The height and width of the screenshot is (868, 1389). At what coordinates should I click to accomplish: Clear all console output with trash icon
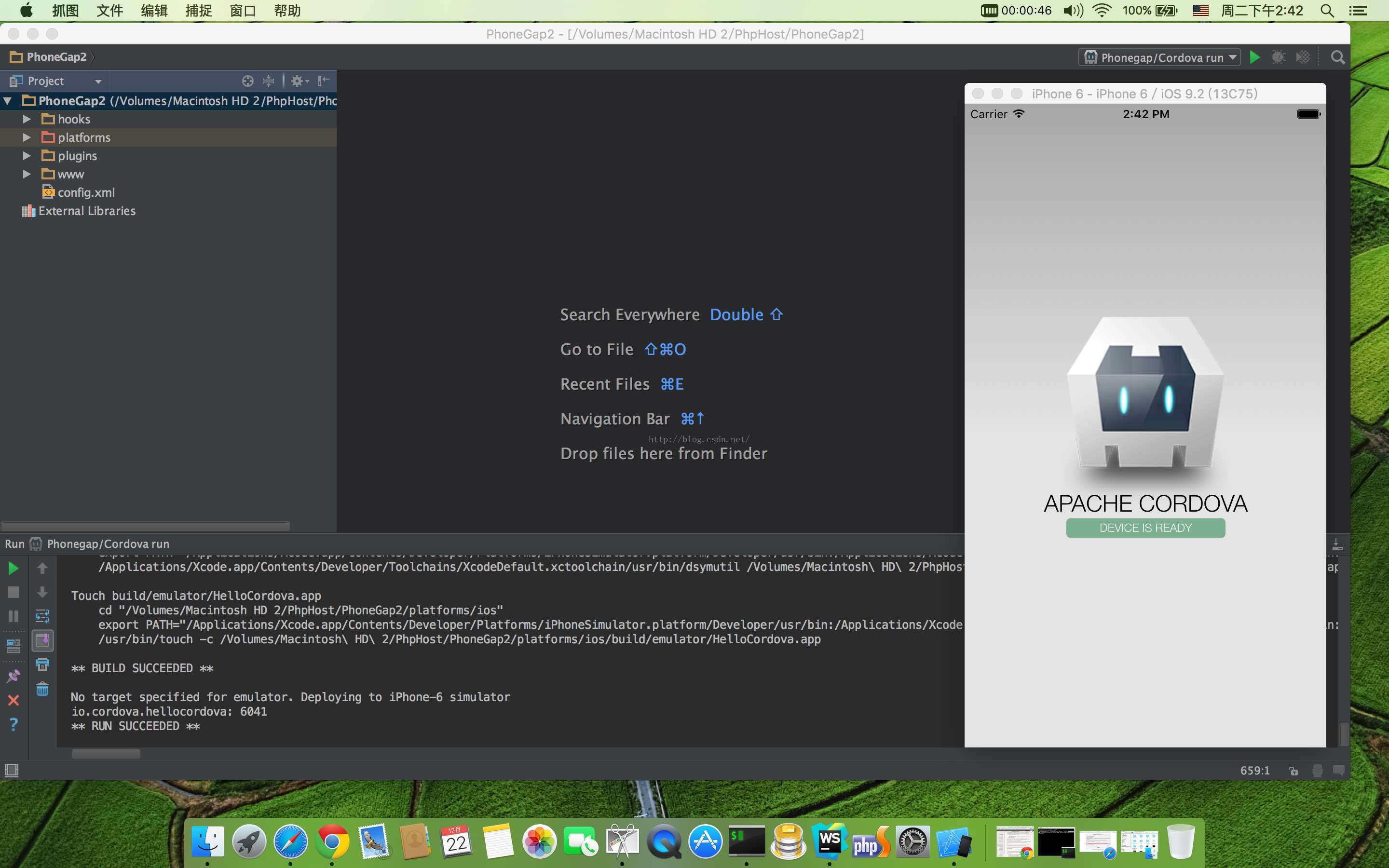click(42, 689)
